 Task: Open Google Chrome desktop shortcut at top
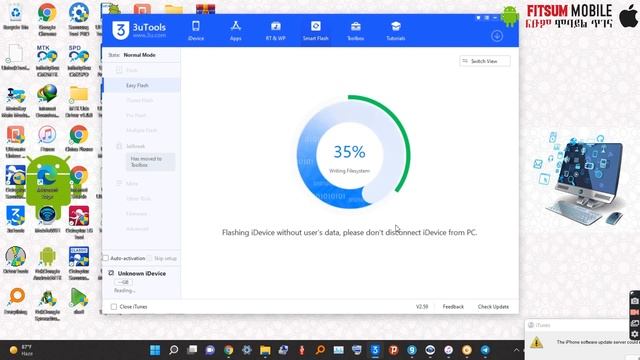[47, 18]
